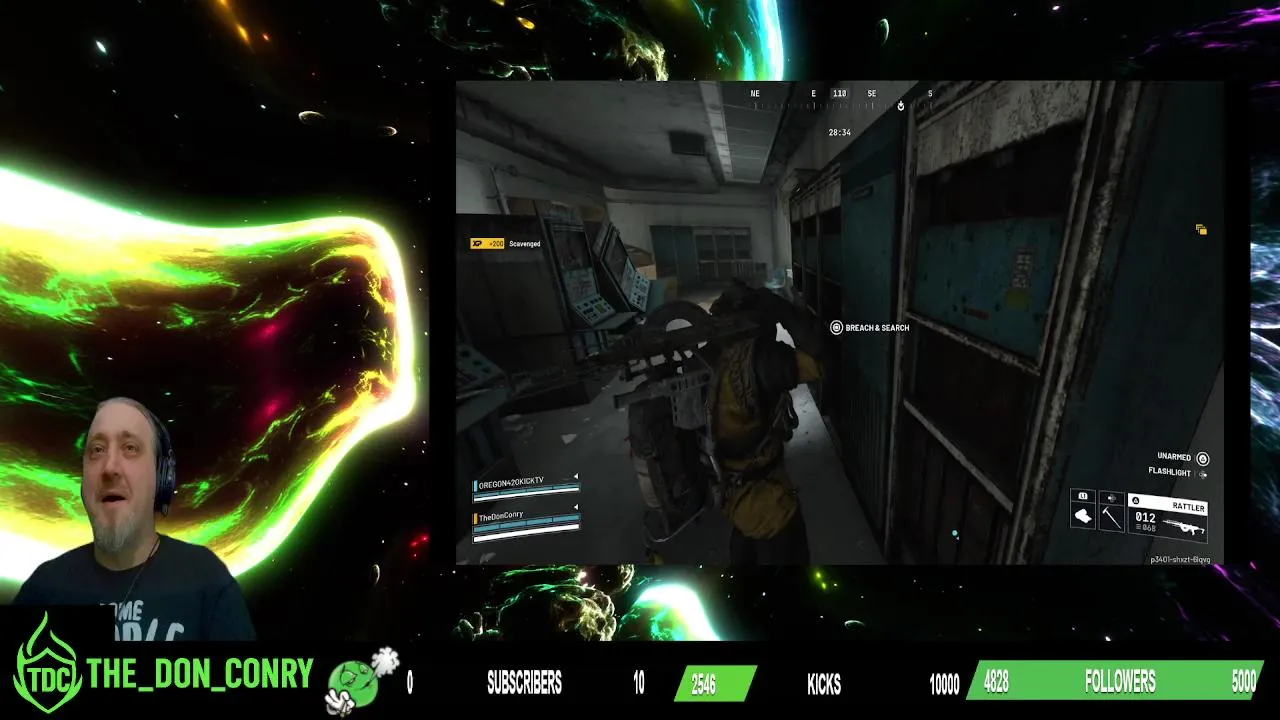Click the FOLLOWERS label
The image size is (1280, 720).
[x=1120, y=682]
